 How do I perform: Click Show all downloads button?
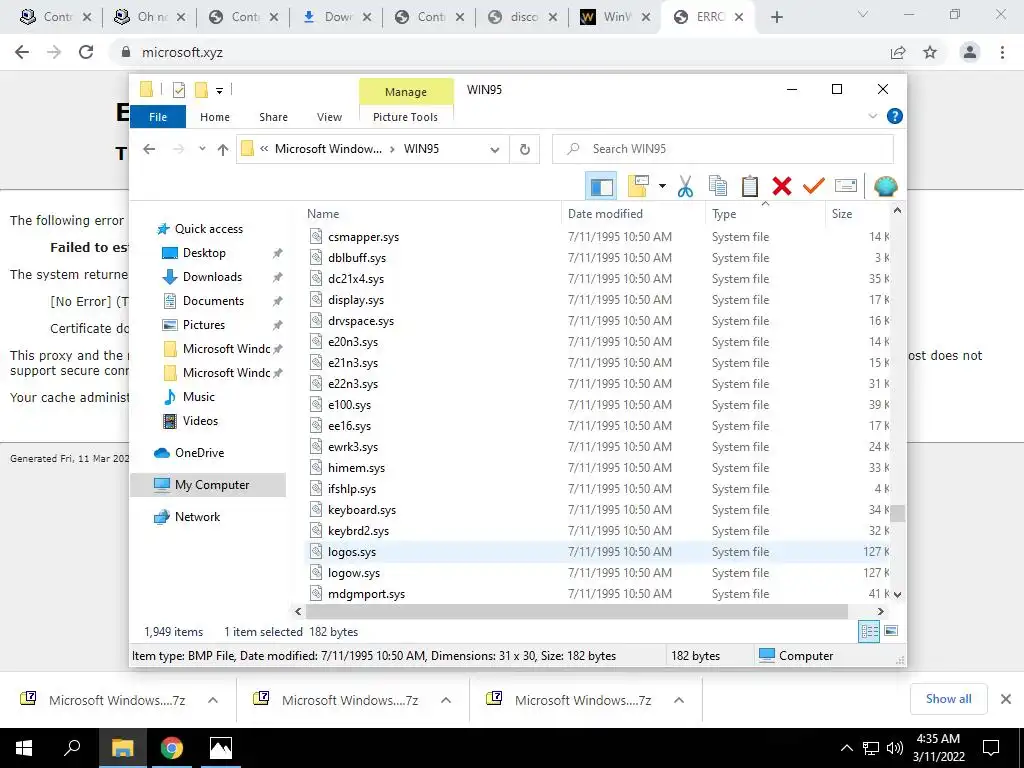(x=948, y=699)
